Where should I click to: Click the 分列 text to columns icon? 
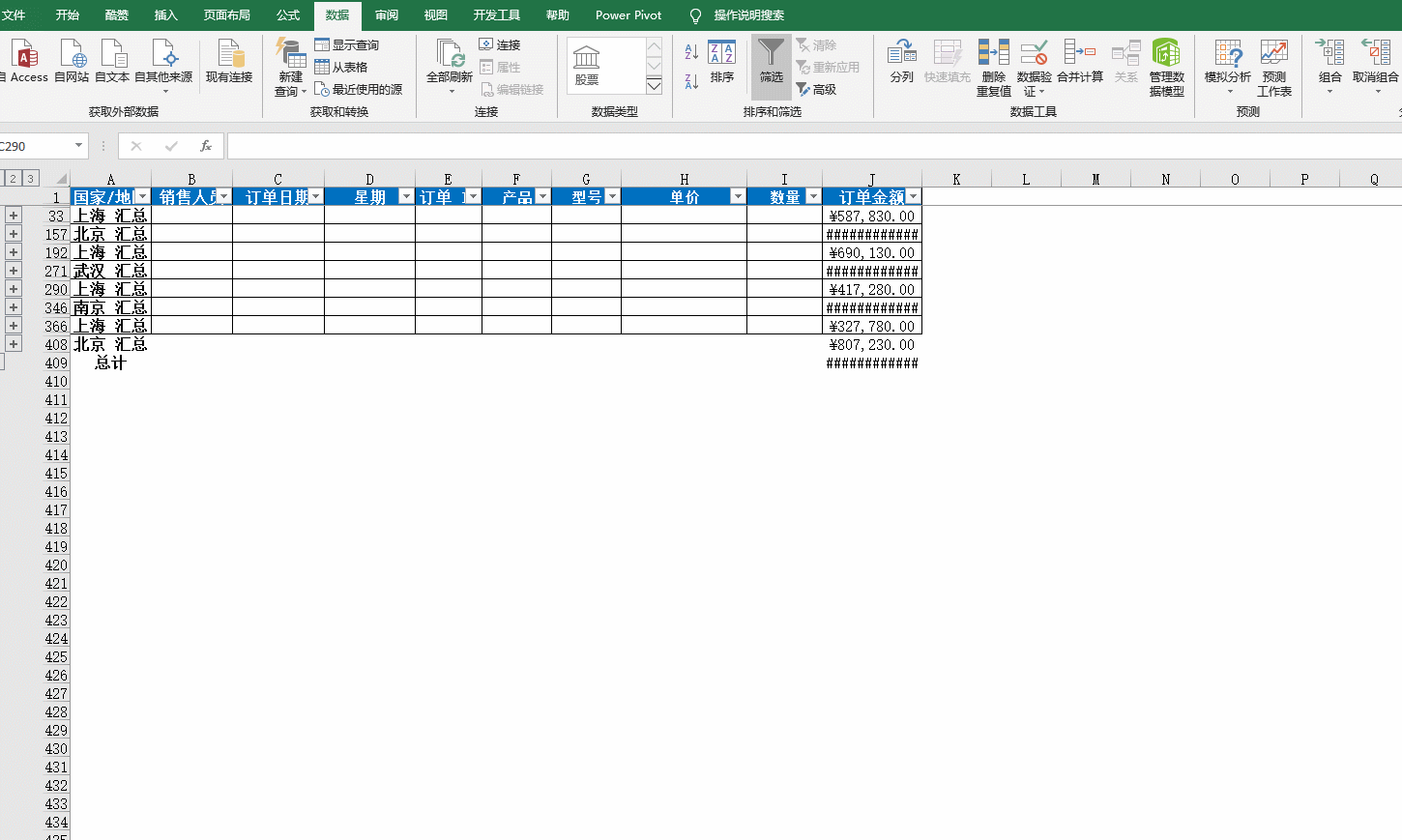902,61
